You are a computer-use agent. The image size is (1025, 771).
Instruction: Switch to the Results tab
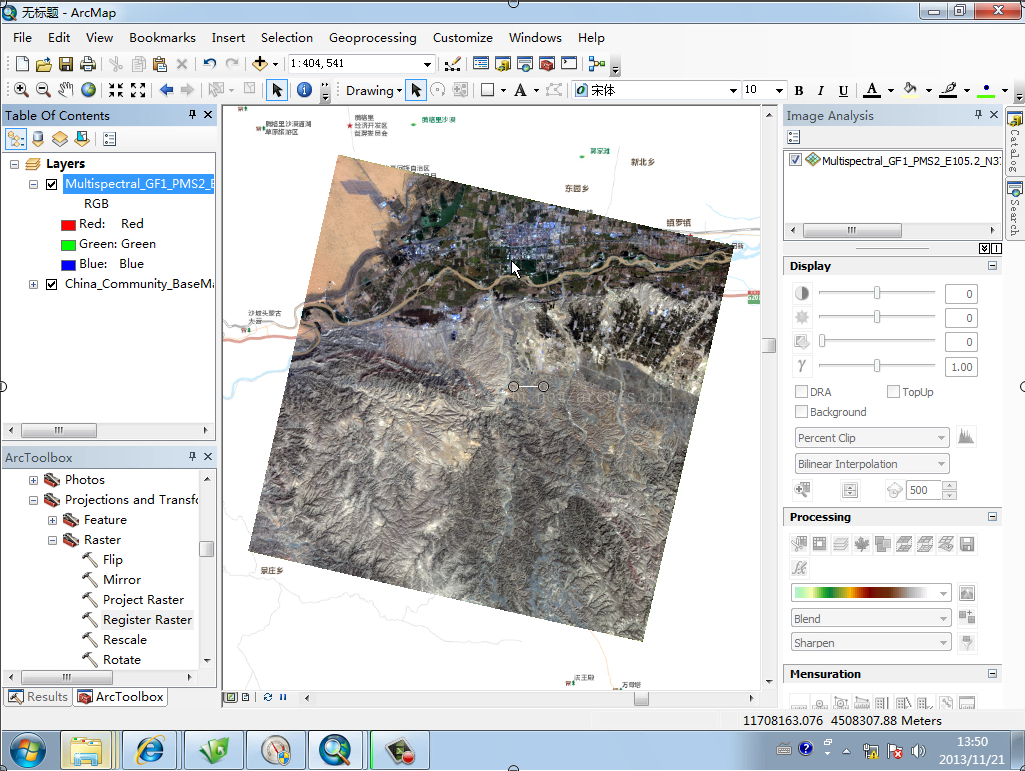point(38,697)
